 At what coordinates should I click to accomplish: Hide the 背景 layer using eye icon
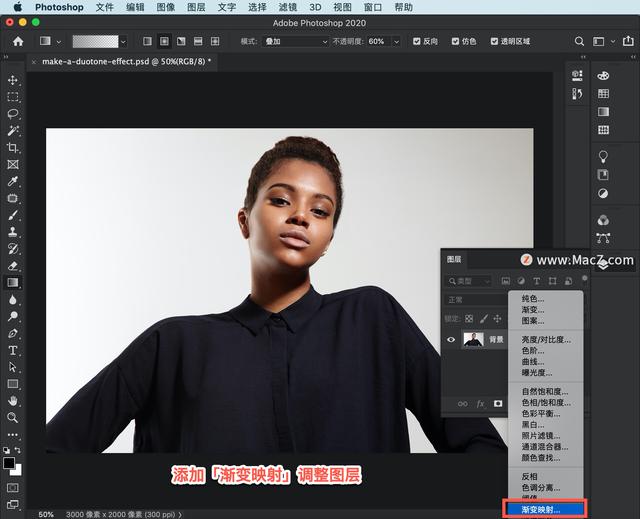[451, 340]
